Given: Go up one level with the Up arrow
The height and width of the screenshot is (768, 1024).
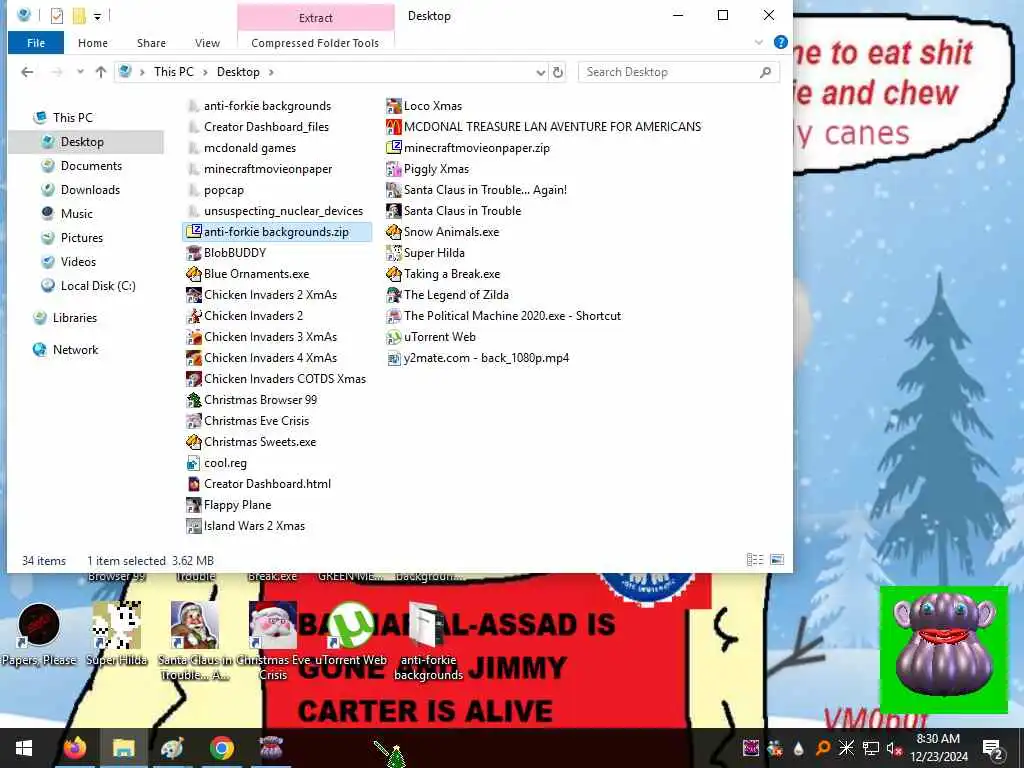Looking at the screenshot, I should pos(101,72).
